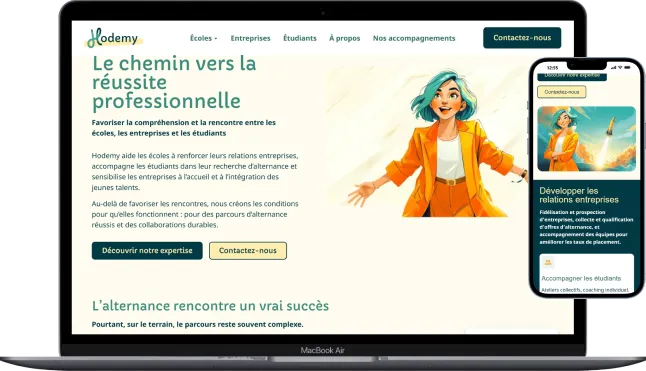Click the Hodemy logo in the header
The width and height of the screenshot is (646, 371).
[x=114, y=38]
